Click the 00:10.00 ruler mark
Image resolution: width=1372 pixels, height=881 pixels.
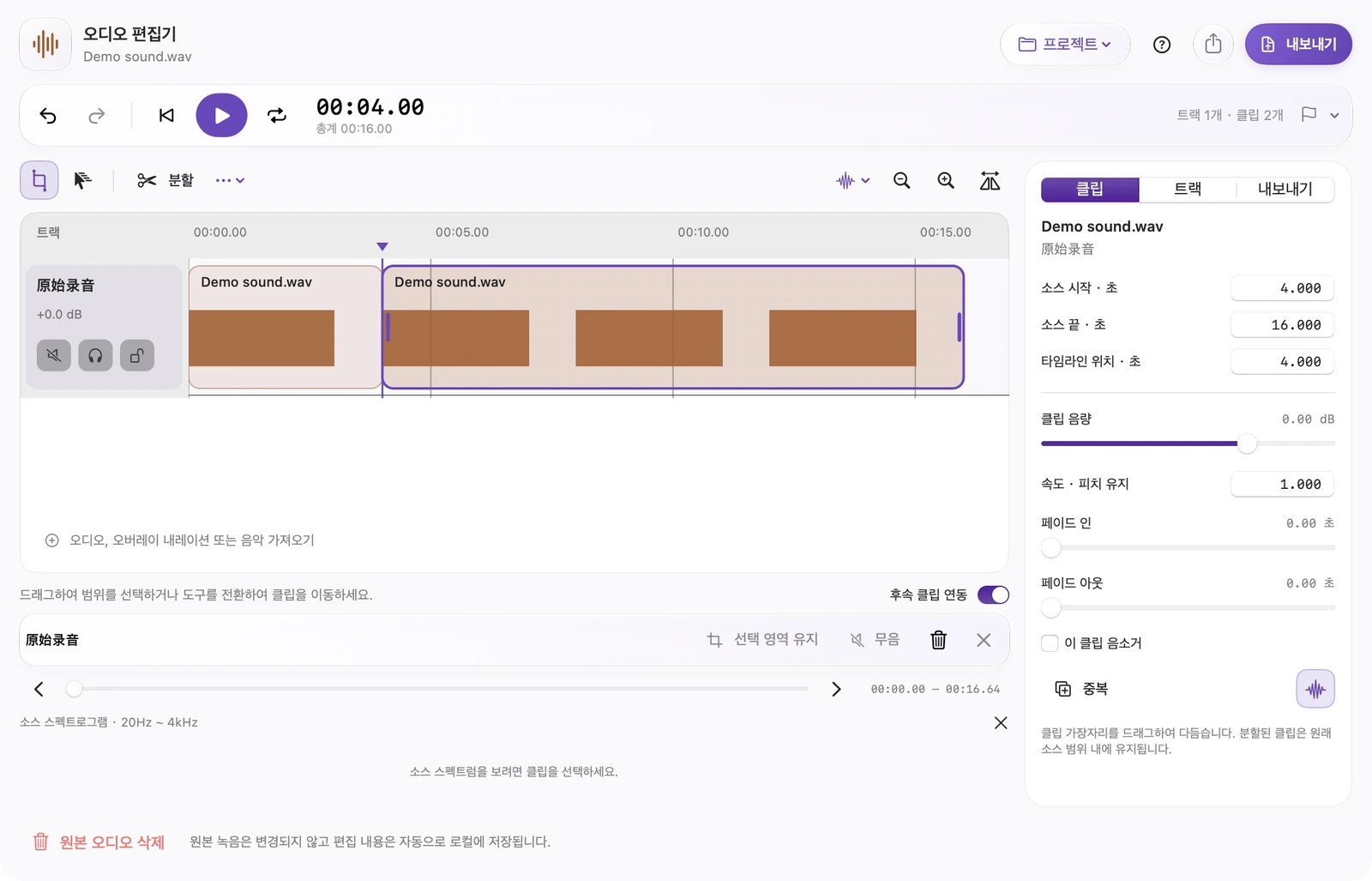703,232
